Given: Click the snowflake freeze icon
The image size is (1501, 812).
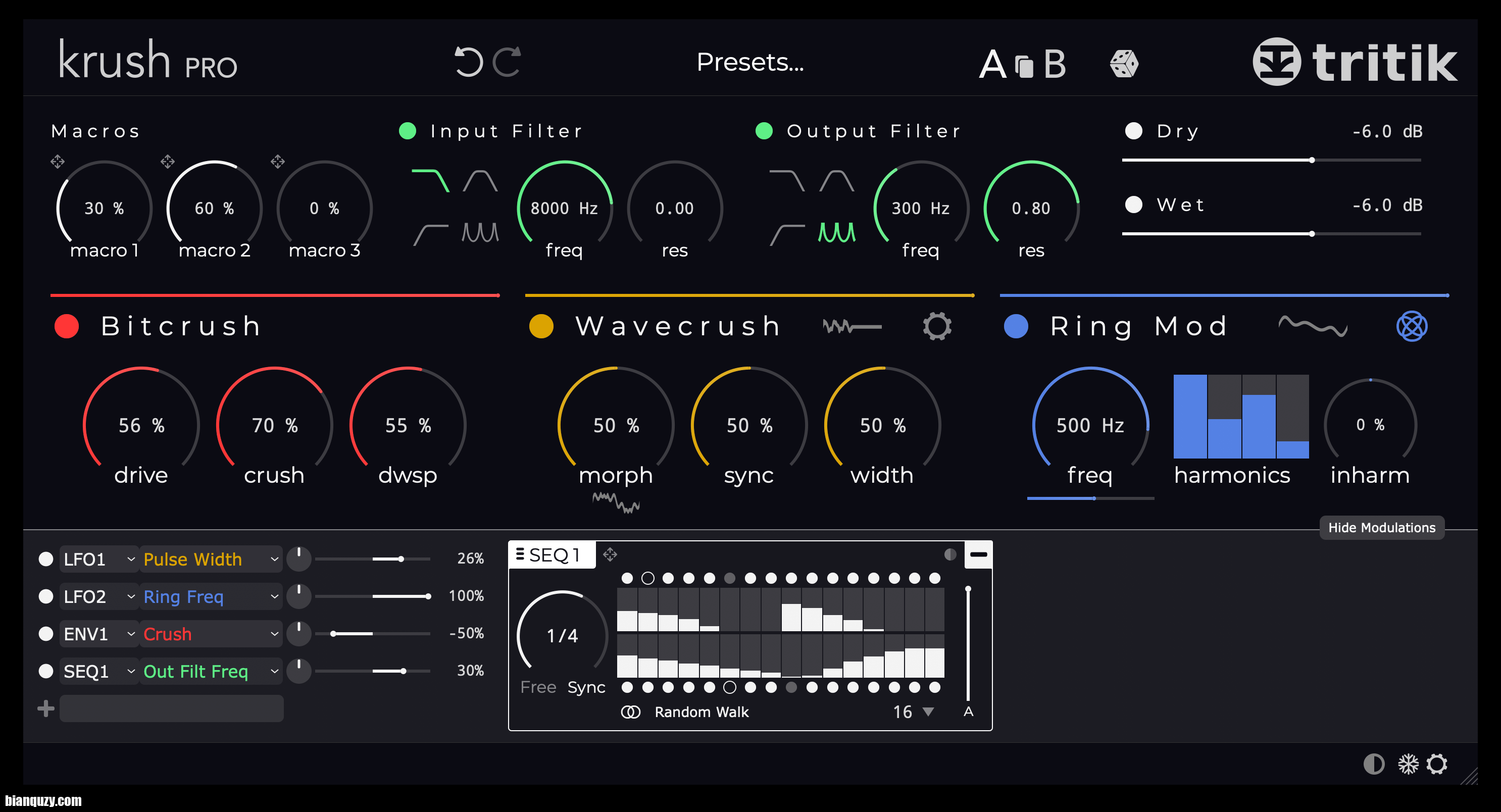Looking at the screenshot, I should click(1408, 764).
